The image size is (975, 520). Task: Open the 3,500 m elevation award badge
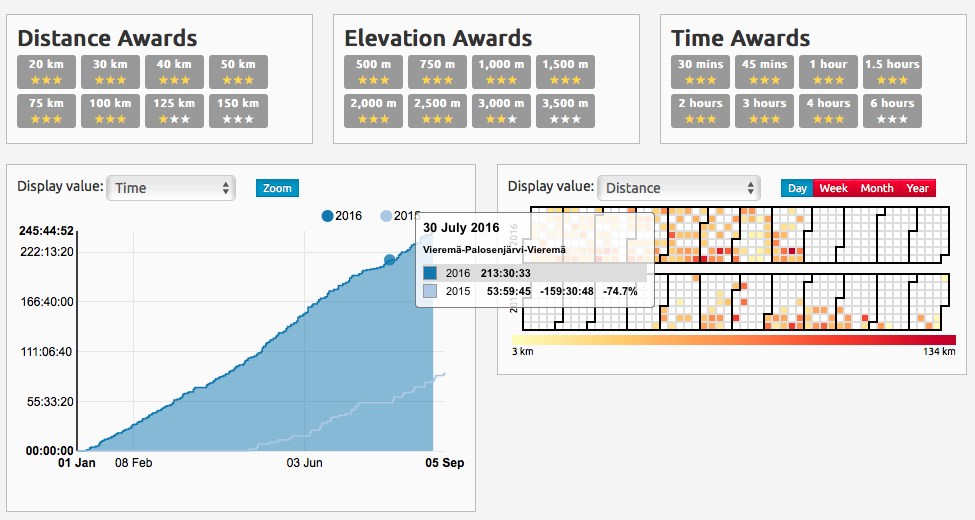click(x=565, y=110)
